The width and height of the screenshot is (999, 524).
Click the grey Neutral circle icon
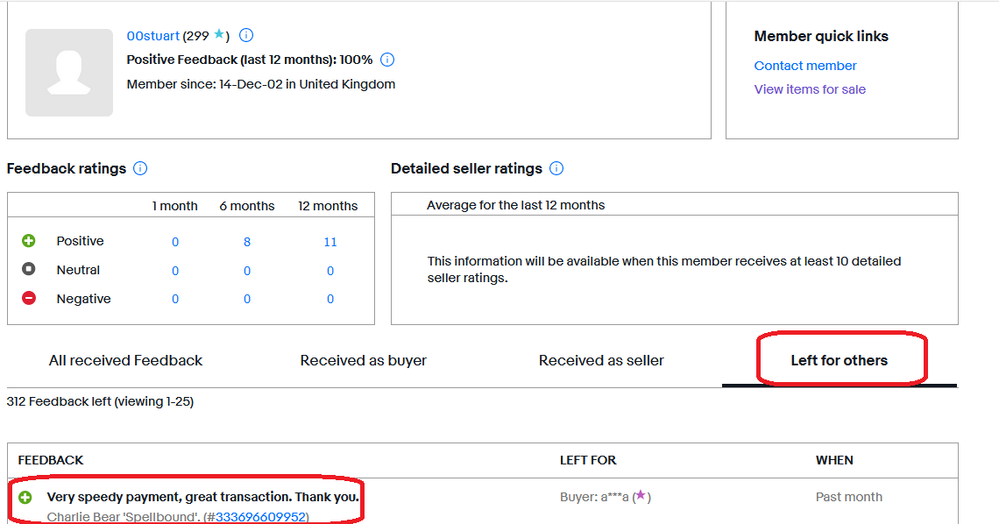pyautogui.click(x=28, y=270)
